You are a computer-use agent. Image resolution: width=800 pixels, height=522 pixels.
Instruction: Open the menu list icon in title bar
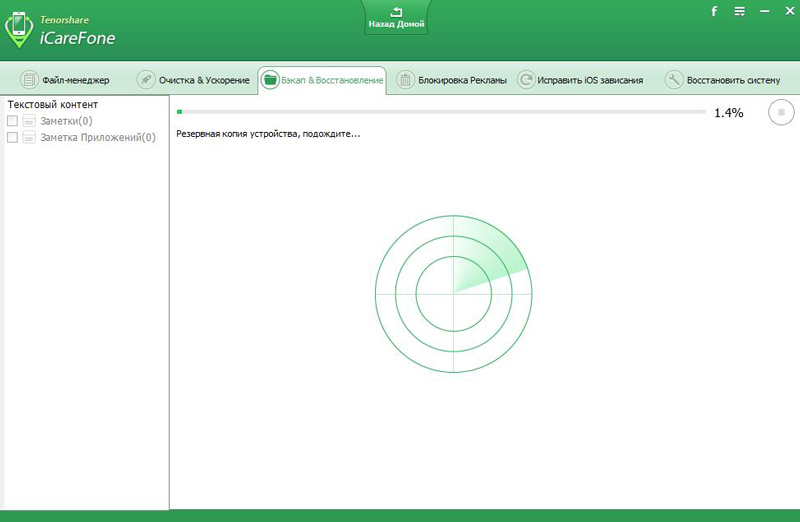(739, 11)
